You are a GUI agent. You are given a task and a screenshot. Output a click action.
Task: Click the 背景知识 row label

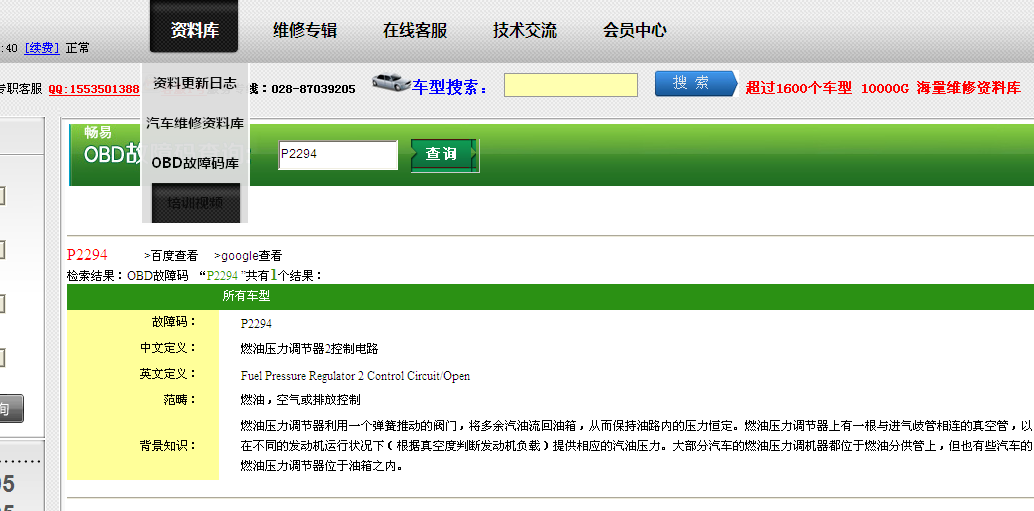click(168, 446)
